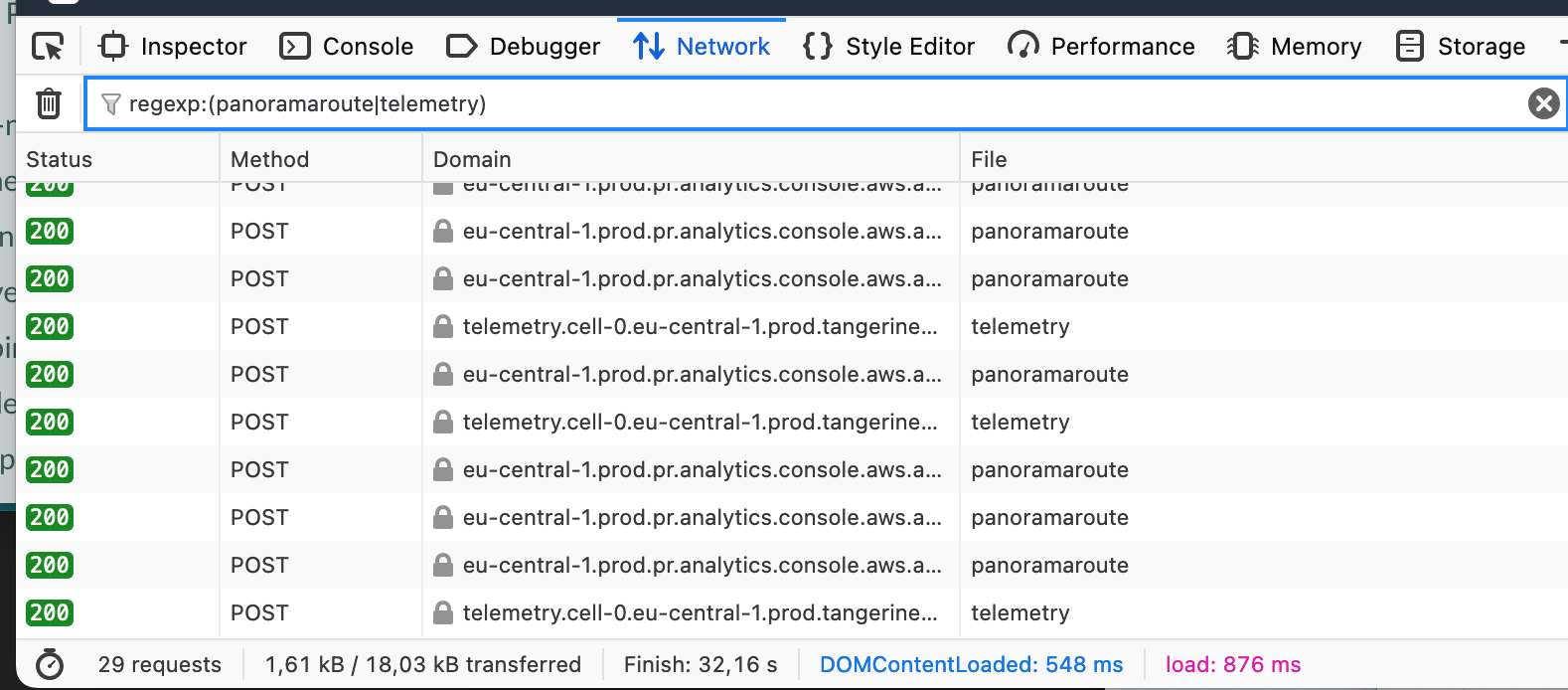Focus the regexp filter URLs field

(825, 104)
